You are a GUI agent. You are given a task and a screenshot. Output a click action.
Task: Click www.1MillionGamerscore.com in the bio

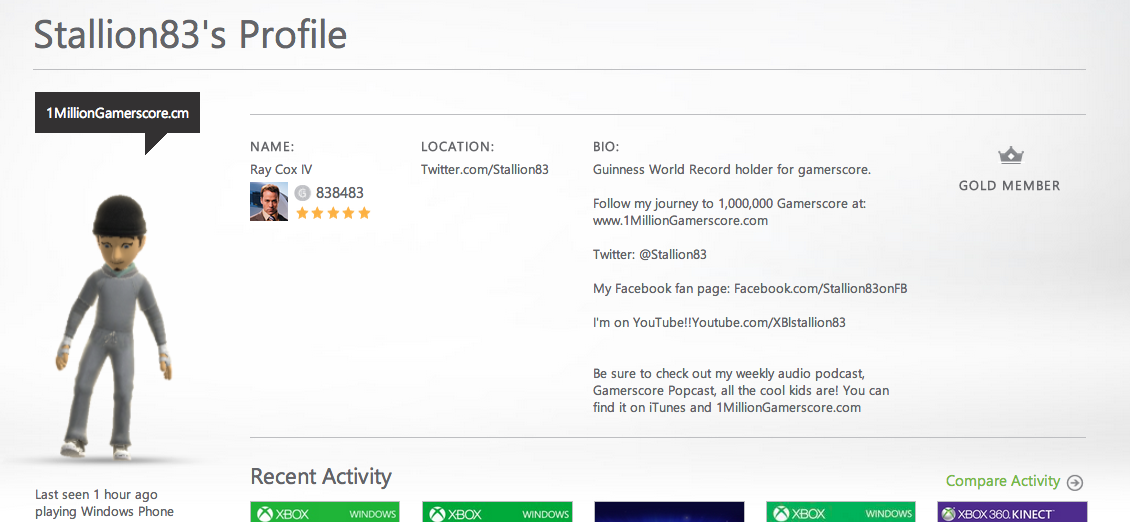(680, 221)
